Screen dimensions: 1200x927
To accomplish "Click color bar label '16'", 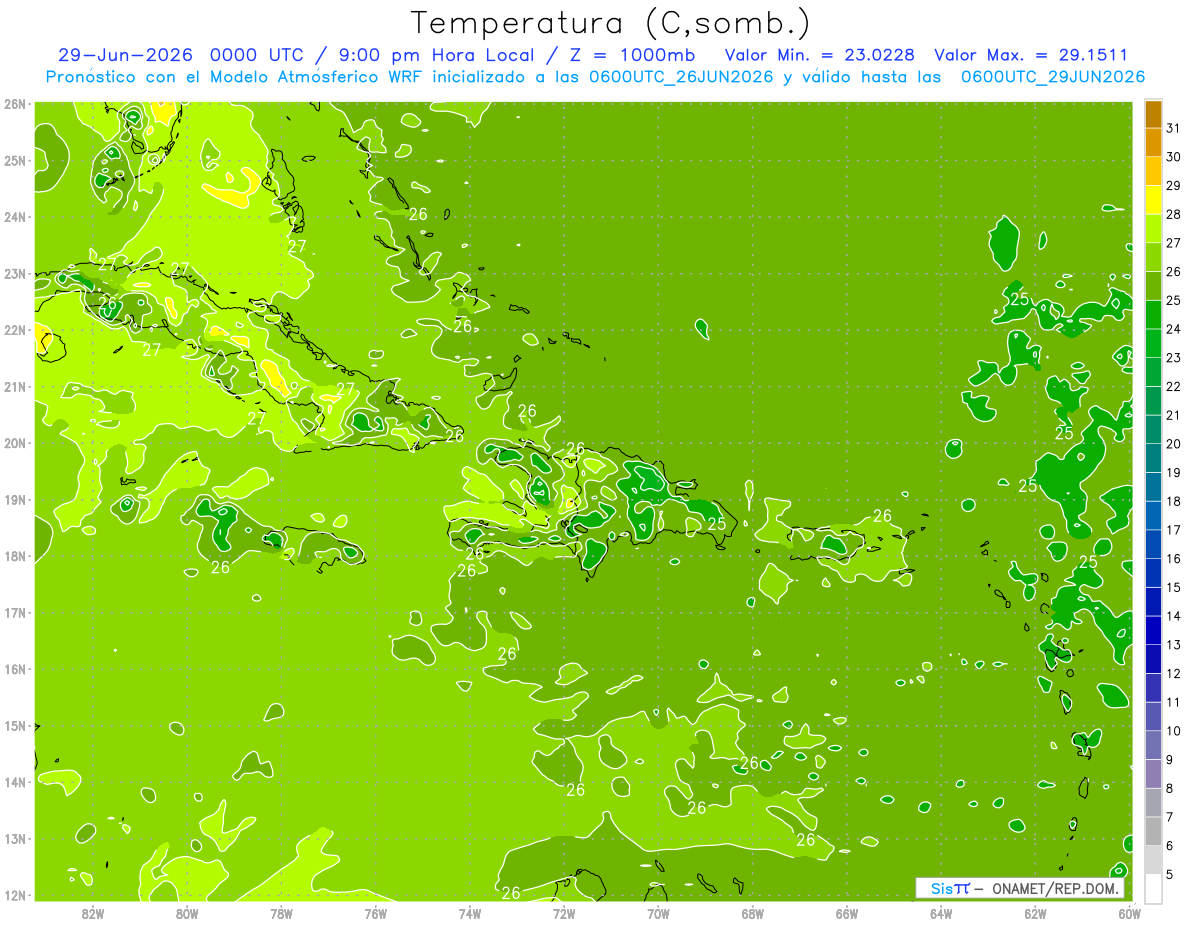I will [x=1174, y=558].
